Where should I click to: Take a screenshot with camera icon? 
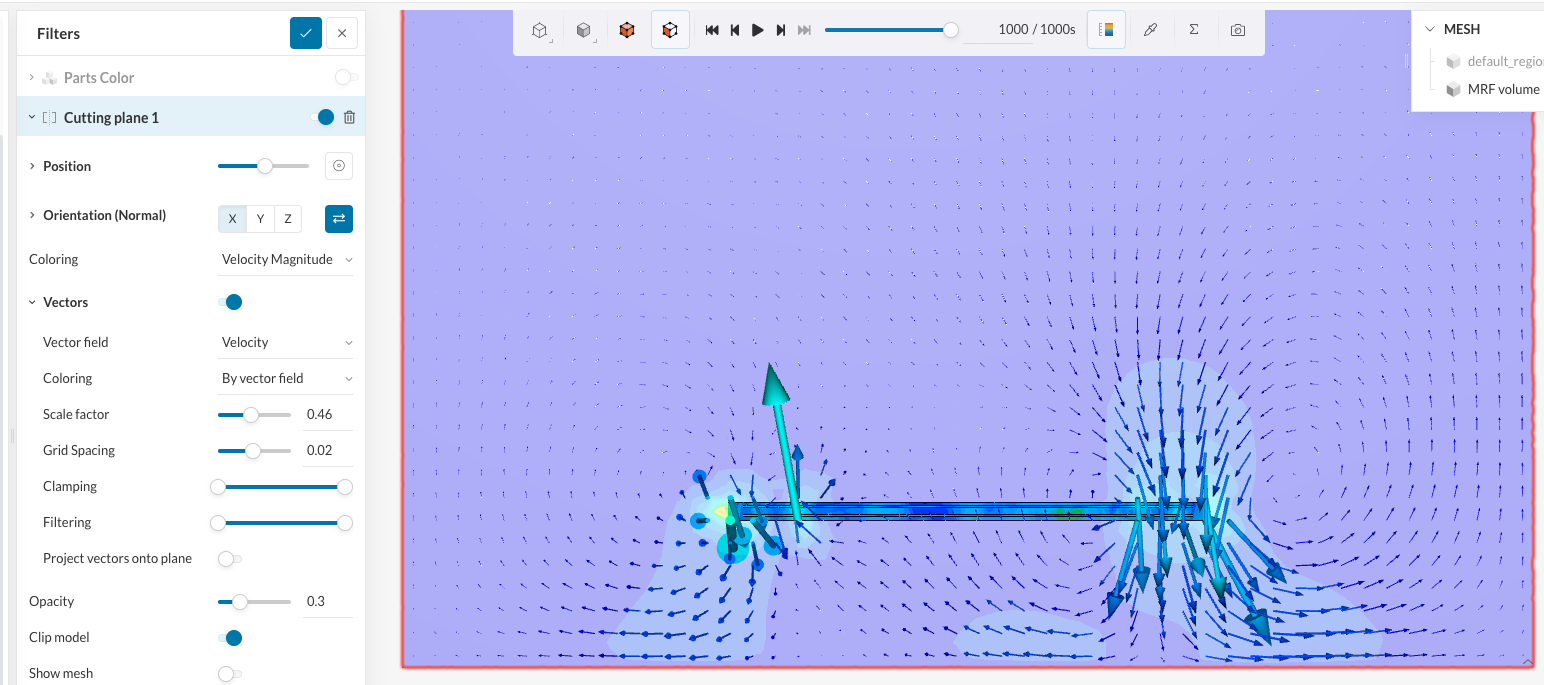click(x=1238, y=30)
